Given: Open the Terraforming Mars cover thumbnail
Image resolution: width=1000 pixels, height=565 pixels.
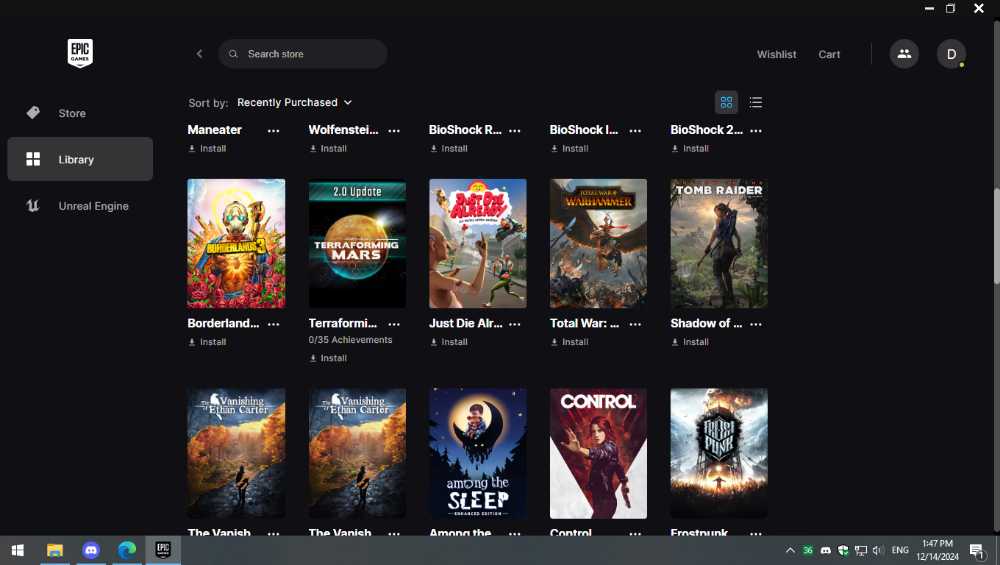Looking at the screenshot, I should coord(357,244).
